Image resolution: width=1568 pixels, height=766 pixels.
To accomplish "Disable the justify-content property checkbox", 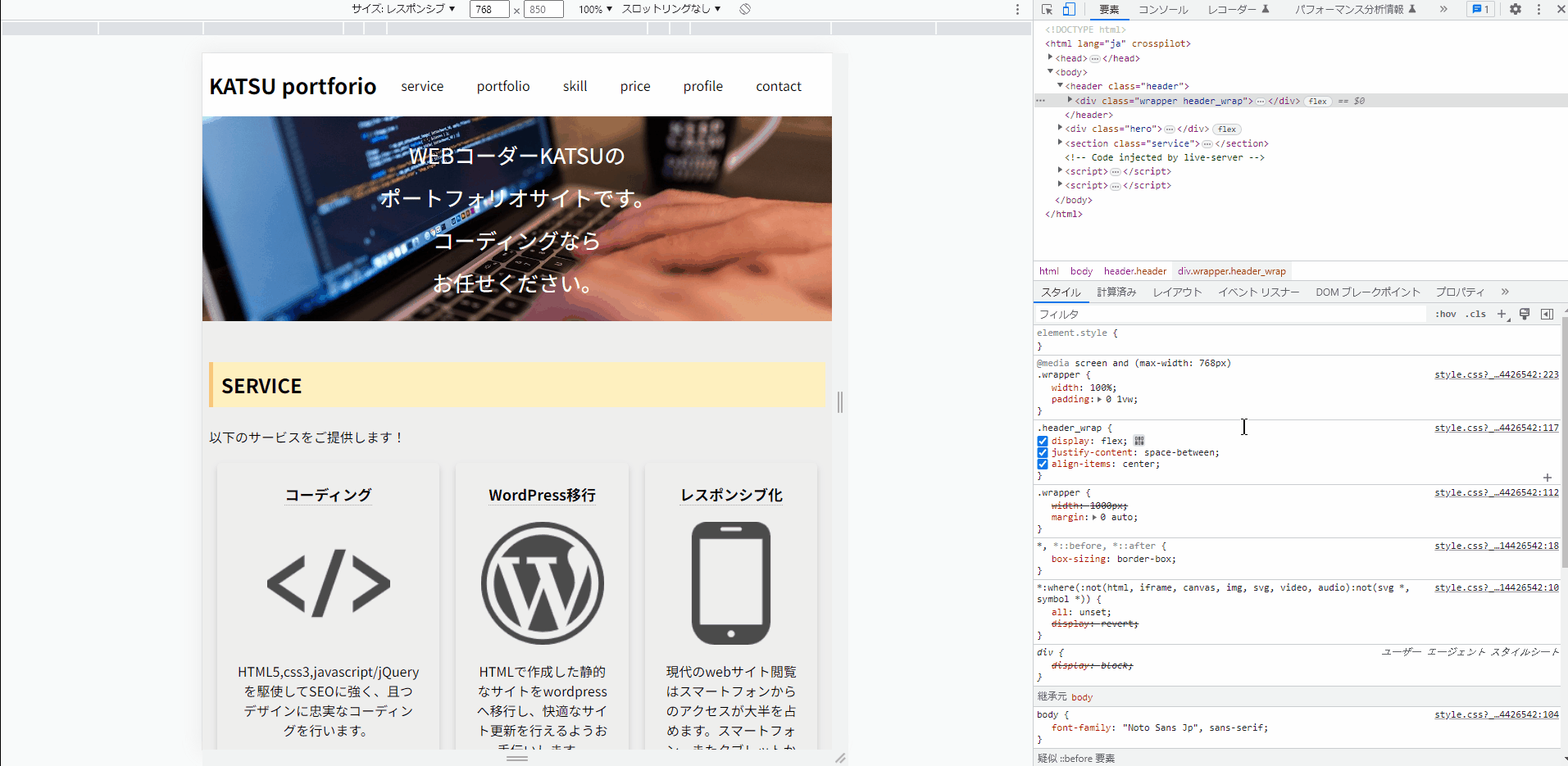I will click(1043, 452).
